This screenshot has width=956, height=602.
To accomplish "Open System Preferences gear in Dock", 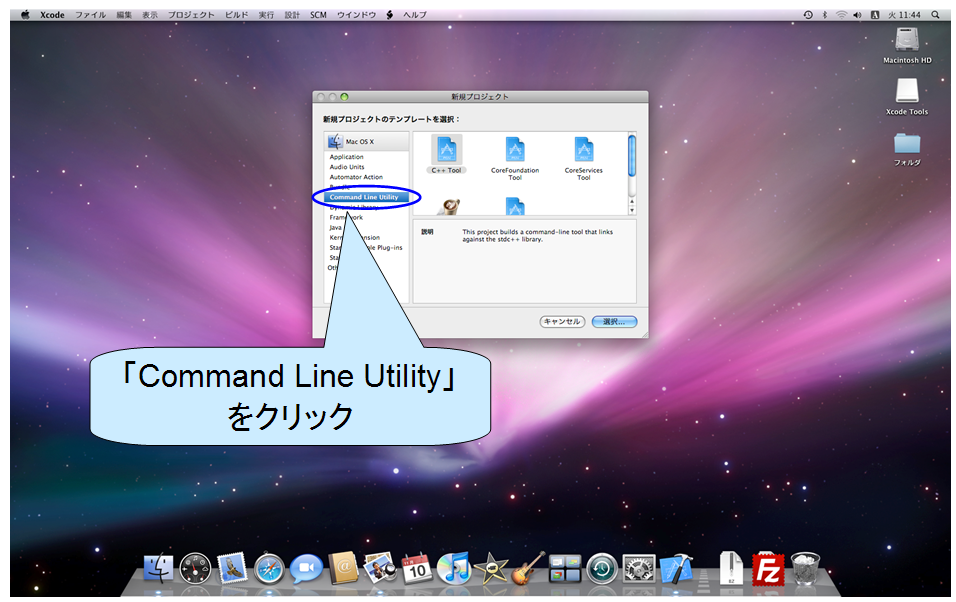I will 638,568.
